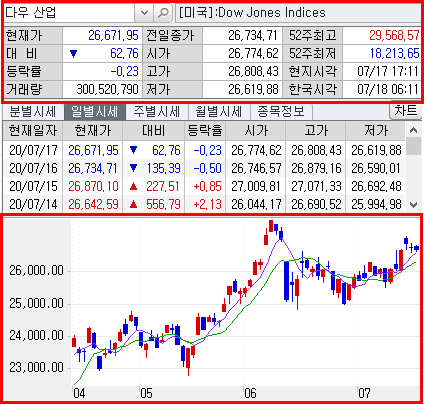424x404 pixels.
Task: Click the table scrollbar down arrow
Action: 414,204
